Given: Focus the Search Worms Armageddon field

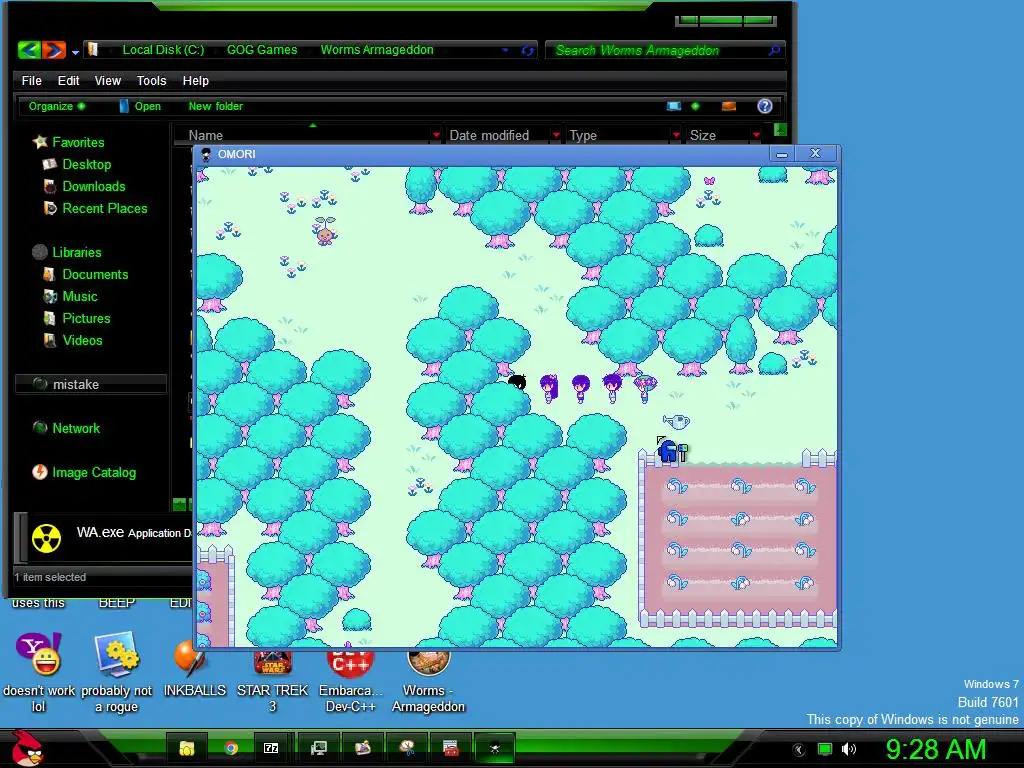Looking at the screenshot, I should point(665,50).
